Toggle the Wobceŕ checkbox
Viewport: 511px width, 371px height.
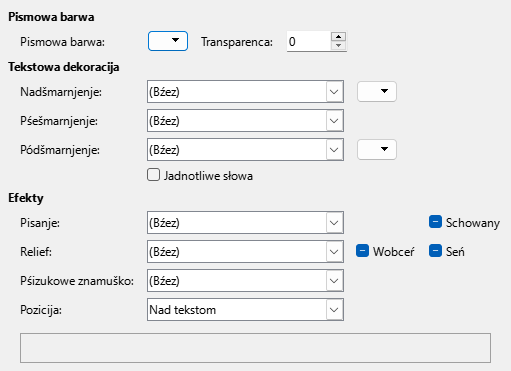(362, 251)
